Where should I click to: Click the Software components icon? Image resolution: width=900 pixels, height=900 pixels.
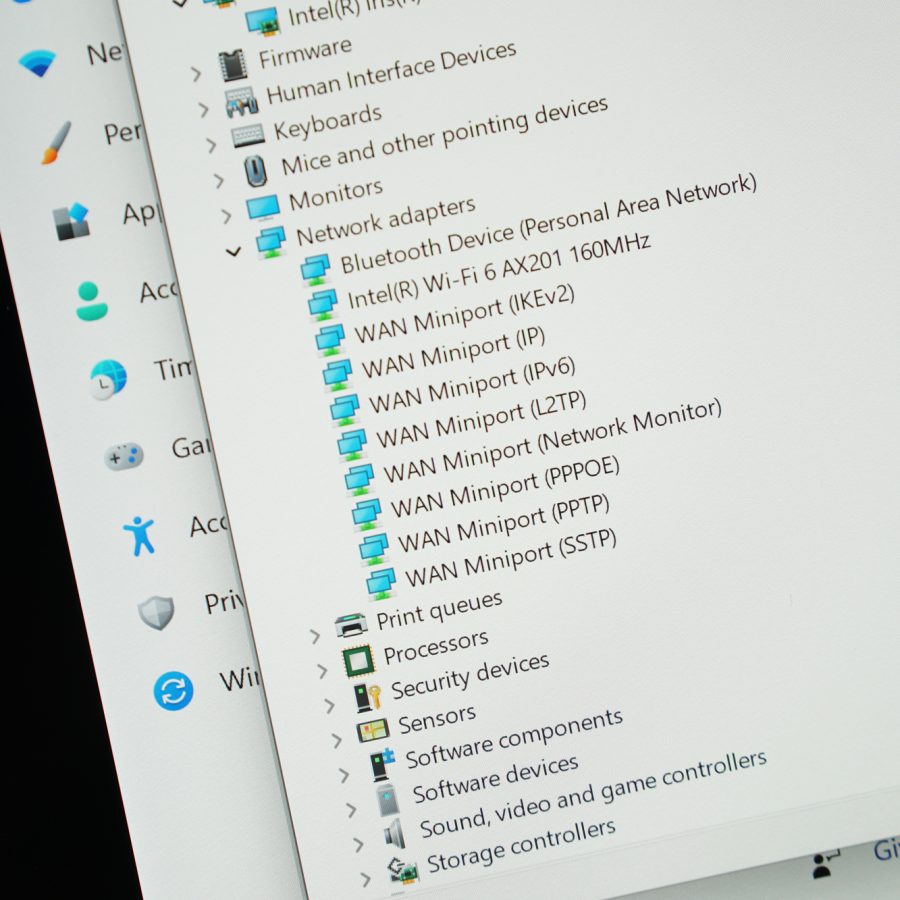pyautogui.click(x=382, y=764)
